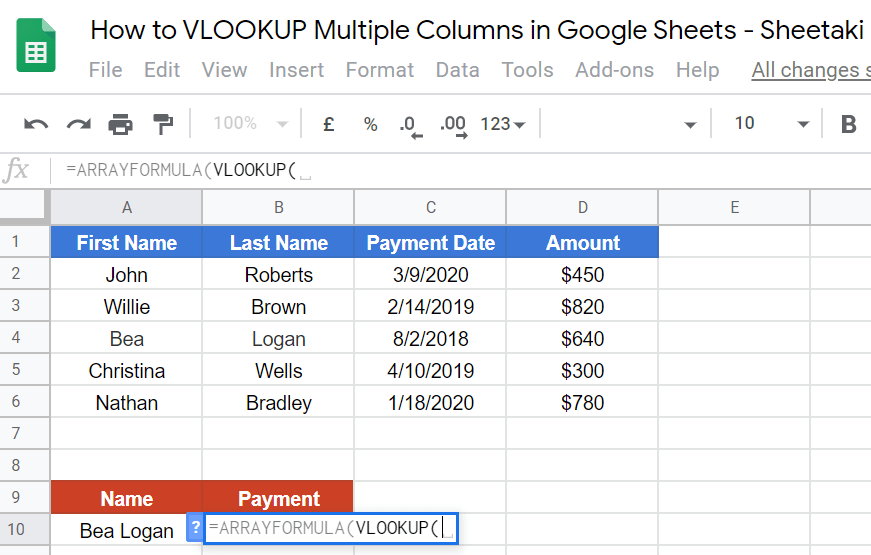Redo the last undone action
Viewport: 871px width, 555px height.
[78, 124]
